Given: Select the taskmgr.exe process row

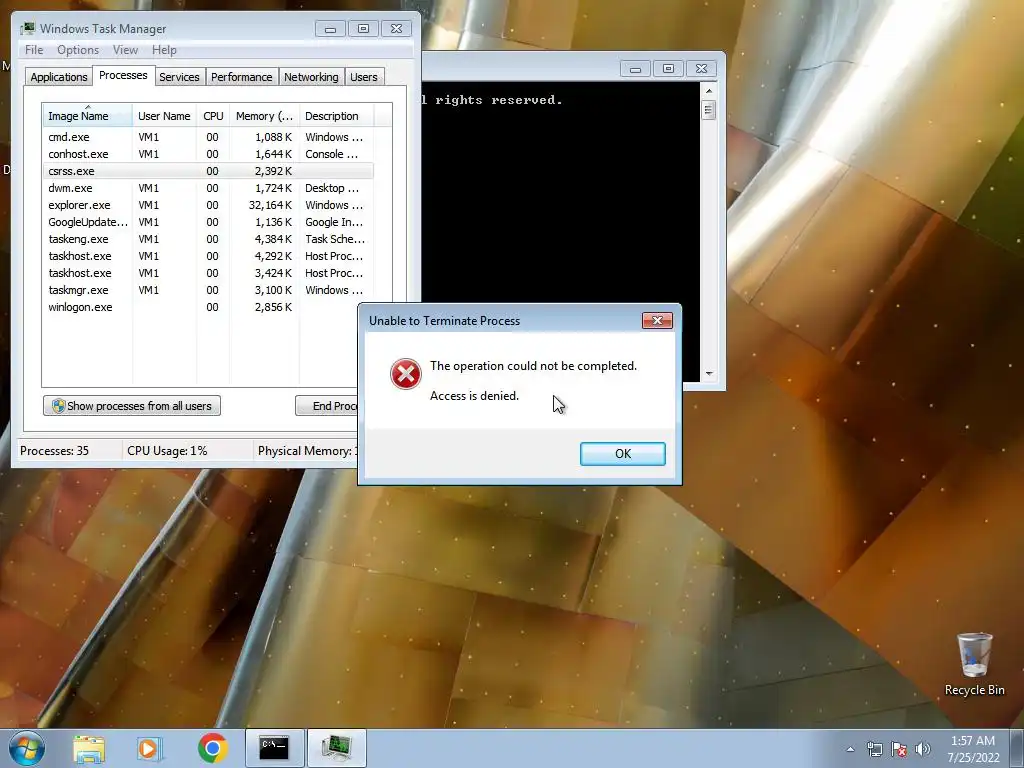Looking at the screenshot, I should click(x=208, y=290).
